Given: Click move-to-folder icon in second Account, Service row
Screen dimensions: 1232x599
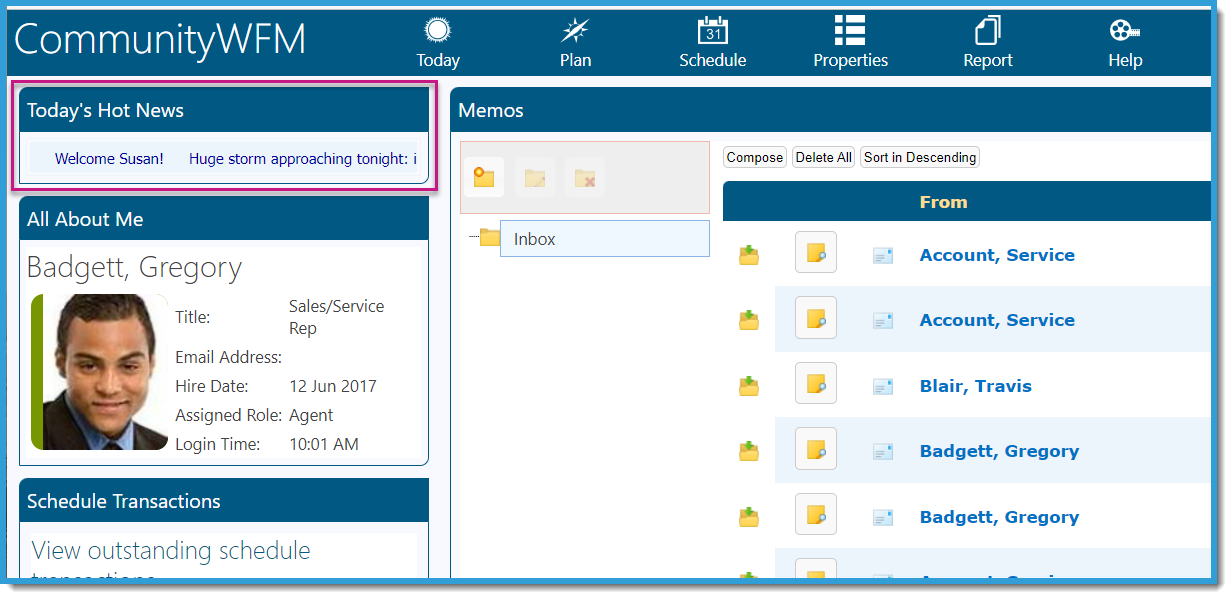Looking at the screenshot, I should (749, 321).
